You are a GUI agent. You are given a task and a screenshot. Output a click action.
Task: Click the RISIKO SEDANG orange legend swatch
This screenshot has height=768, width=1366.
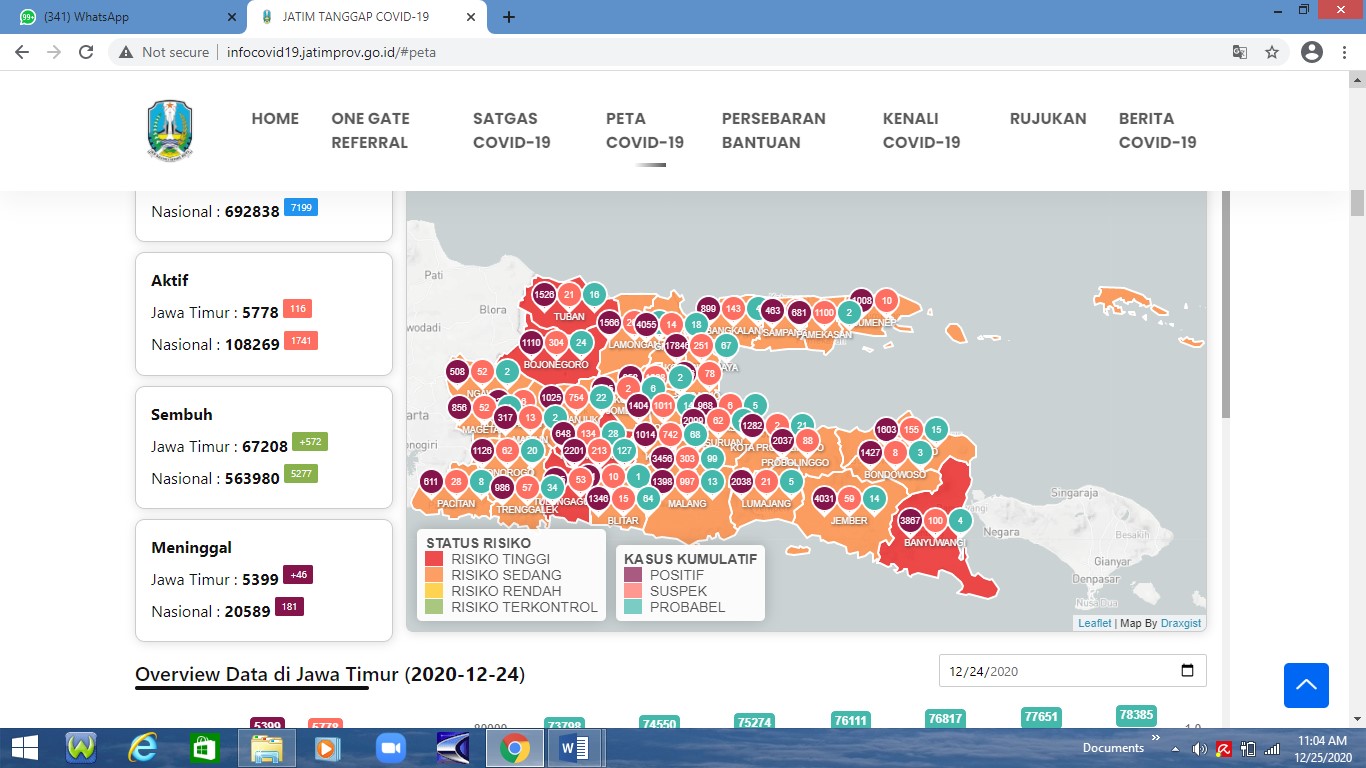coord(433,575)
